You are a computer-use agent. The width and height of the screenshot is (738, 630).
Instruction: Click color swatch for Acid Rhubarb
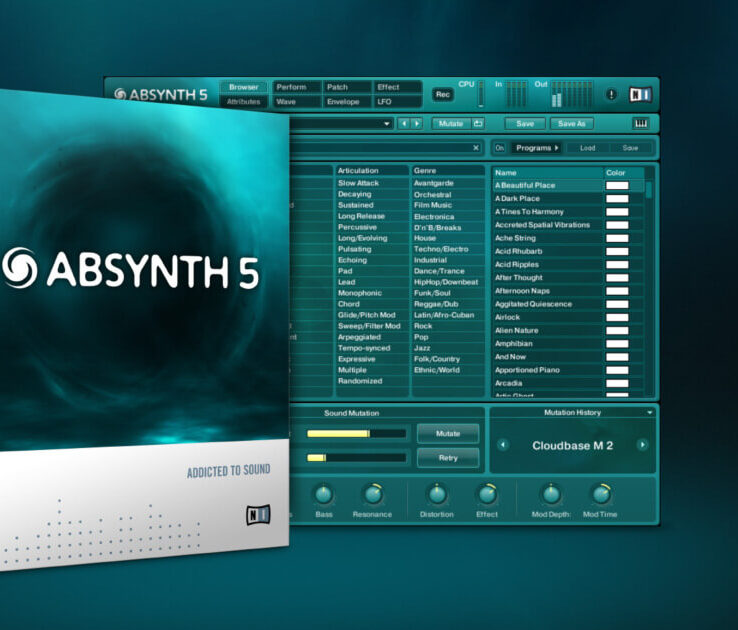click(617, 251)
